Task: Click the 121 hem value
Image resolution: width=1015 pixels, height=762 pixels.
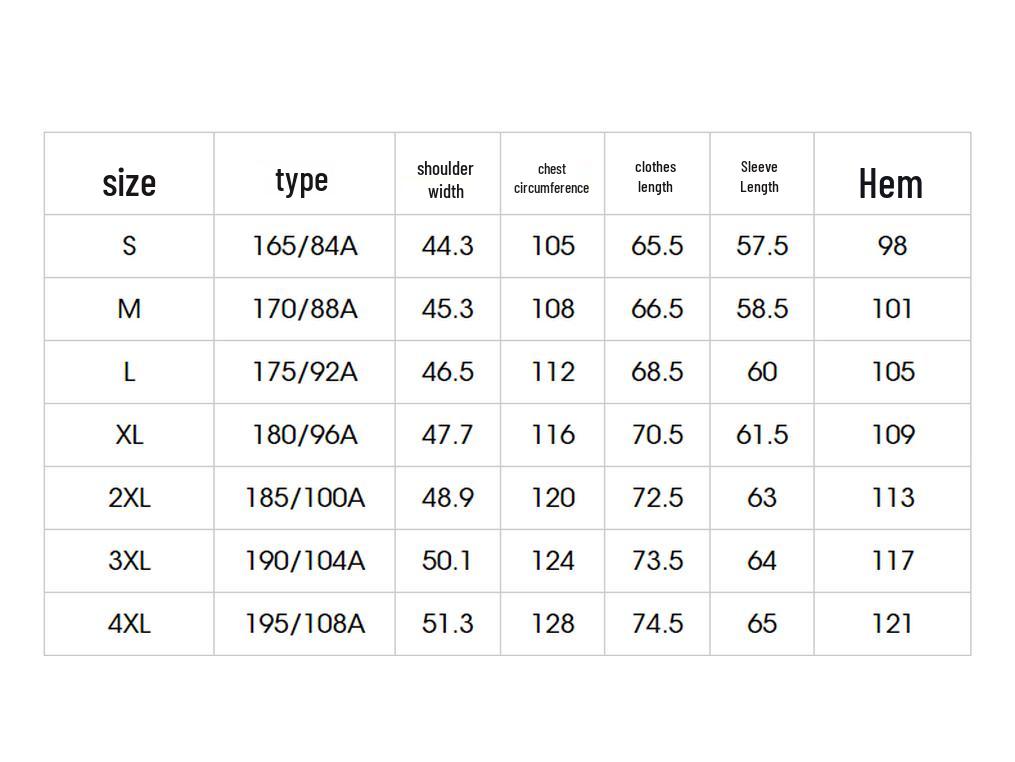Action: coord(892,624)
